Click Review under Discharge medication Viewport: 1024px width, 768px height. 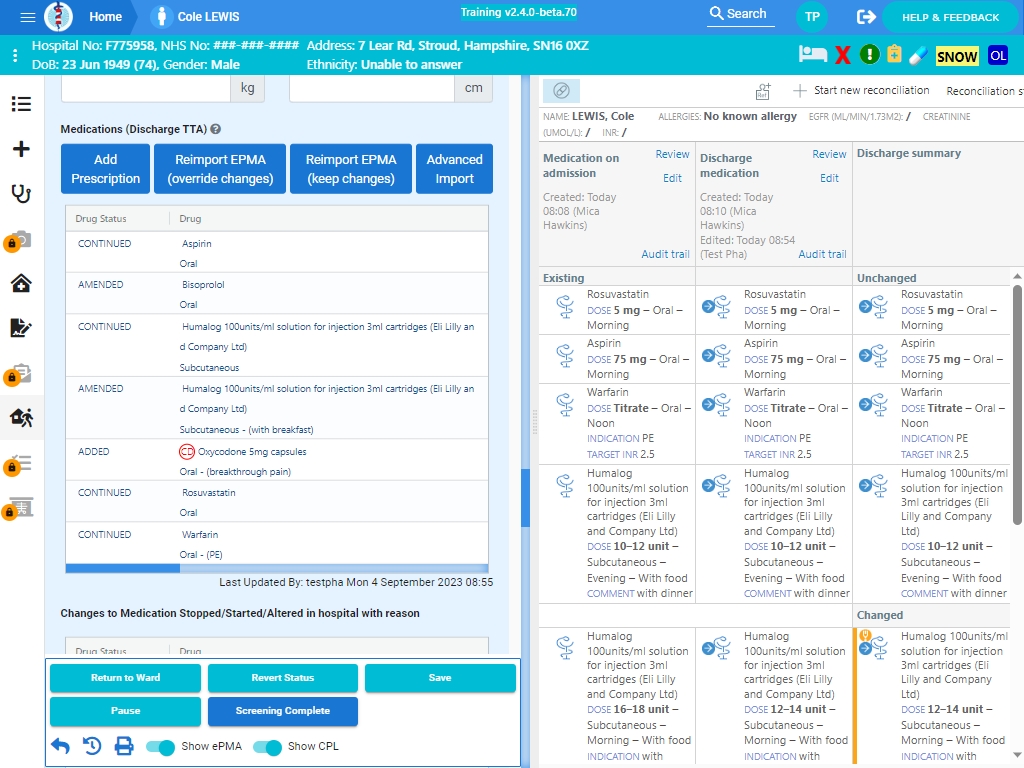(x=829, y=154)
